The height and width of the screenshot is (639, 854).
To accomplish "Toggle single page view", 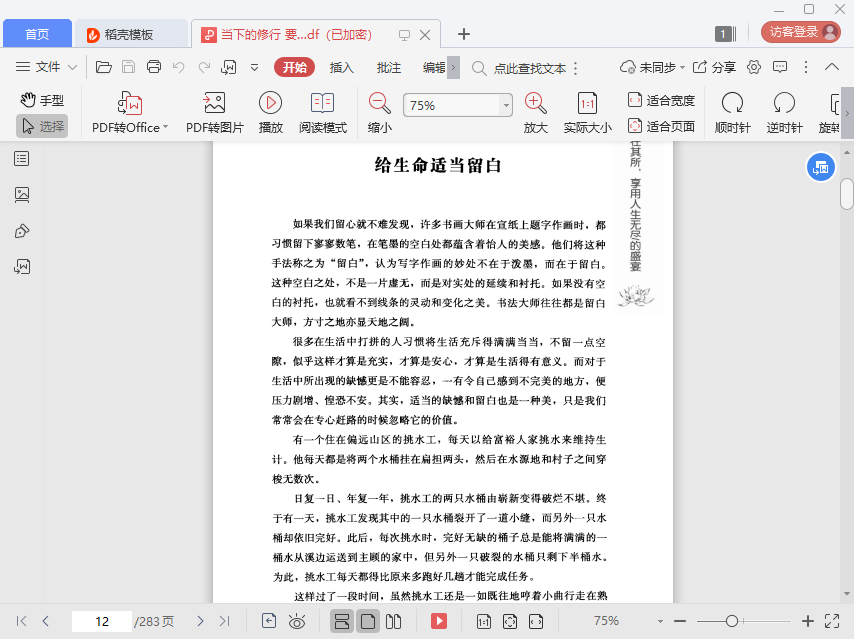I will [x=368, y=621].
